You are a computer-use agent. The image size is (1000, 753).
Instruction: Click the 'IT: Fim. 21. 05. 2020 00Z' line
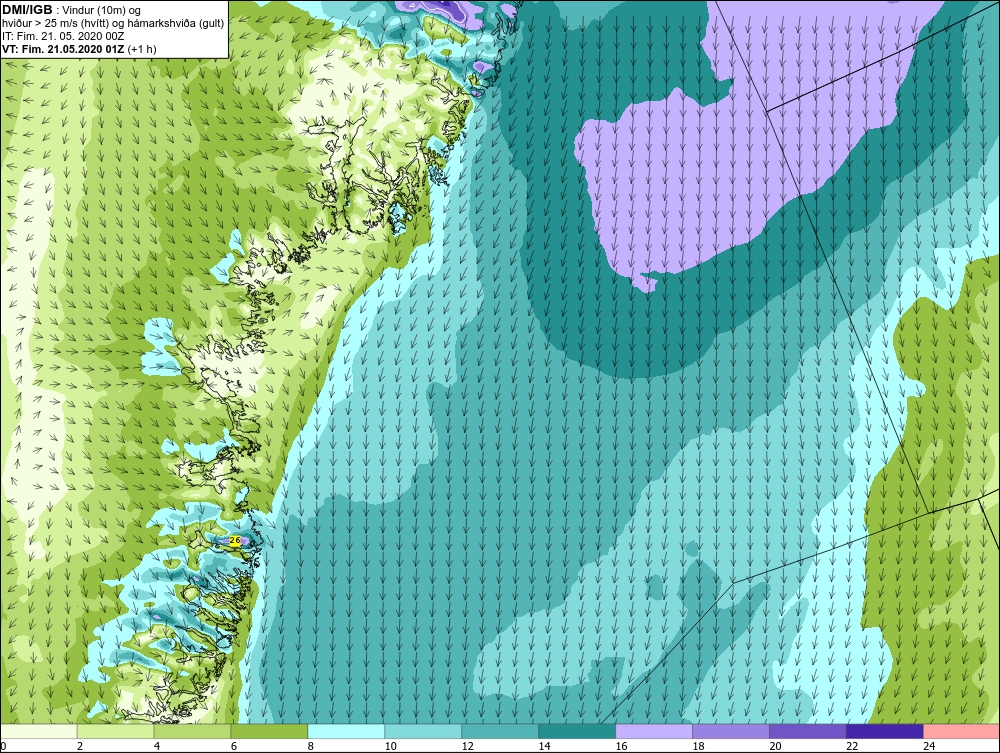point(63,36)
